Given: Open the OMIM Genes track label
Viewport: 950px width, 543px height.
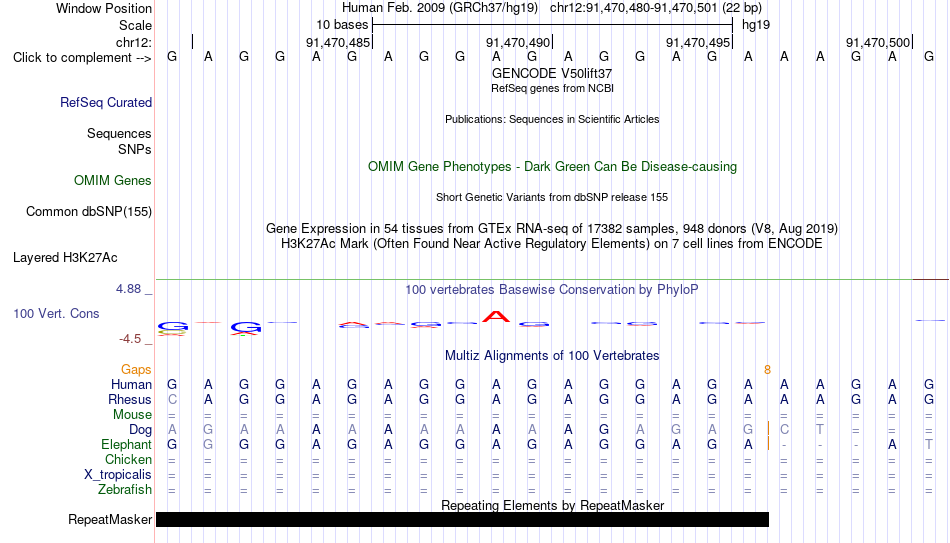Looking at the screenshot, I should pos(113,181).
